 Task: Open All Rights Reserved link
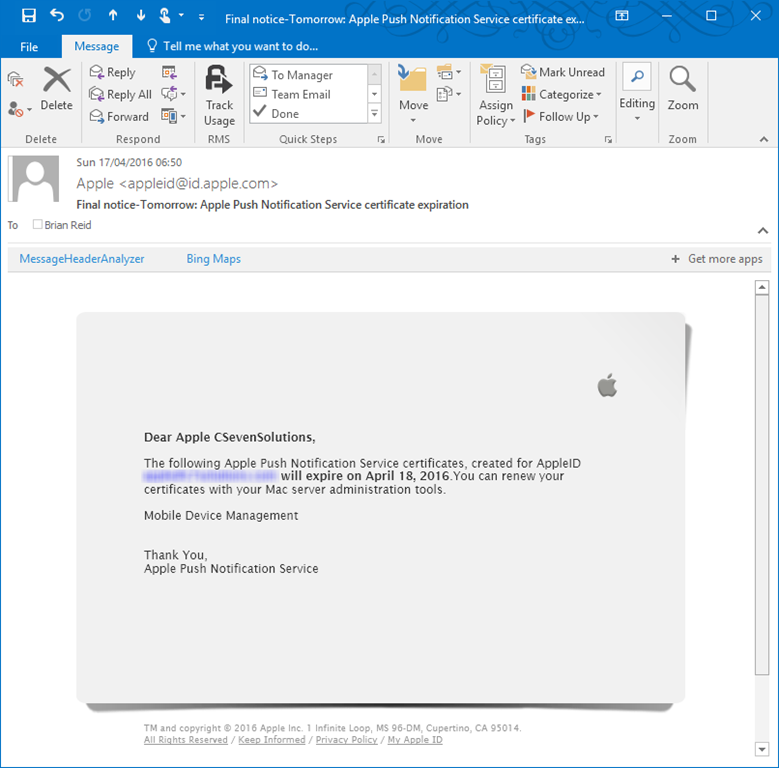(x=186, y=740)
